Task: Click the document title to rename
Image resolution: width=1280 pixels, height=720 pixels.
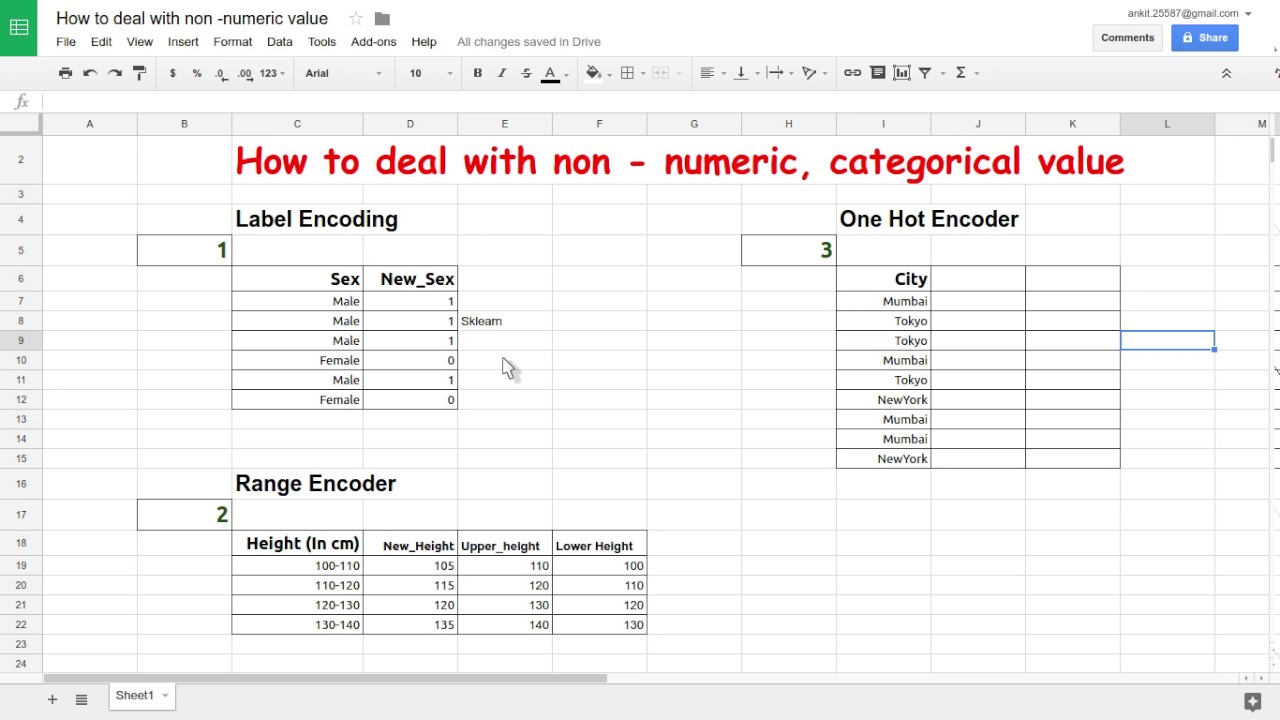Action: [x=192, y=18]
